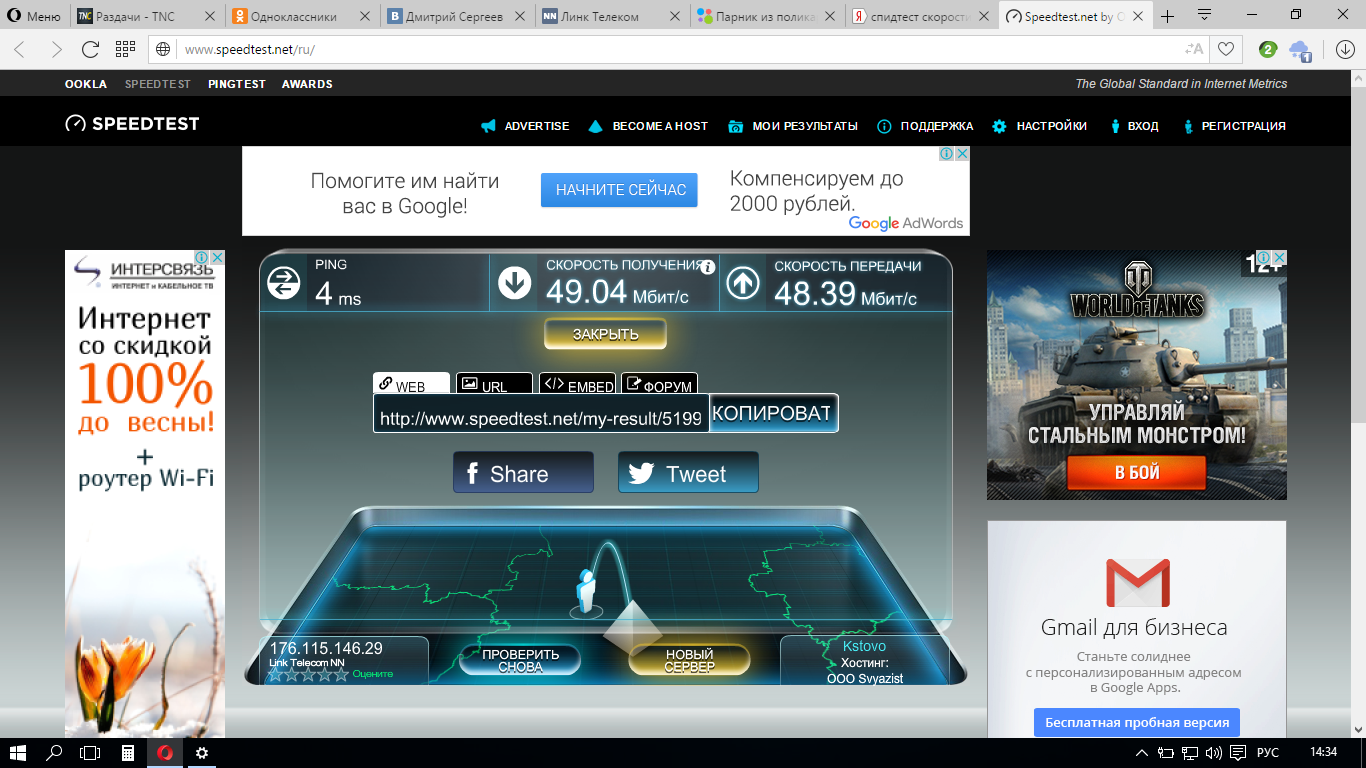Switch to the Раздачи - TNC tab

pyautogui.click(x=147, y=16)
